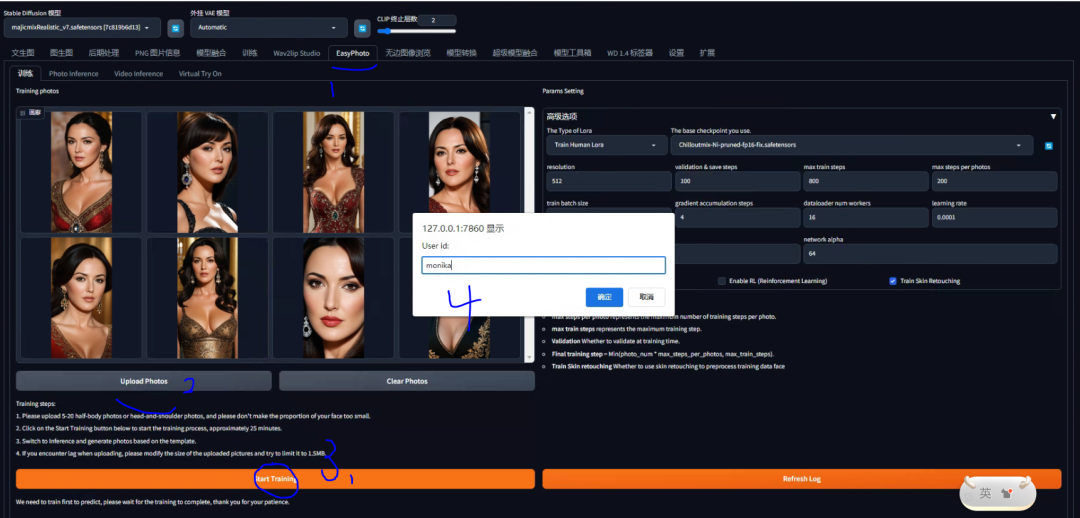
Task: Click the Refresh Log button
Action: 802,479
